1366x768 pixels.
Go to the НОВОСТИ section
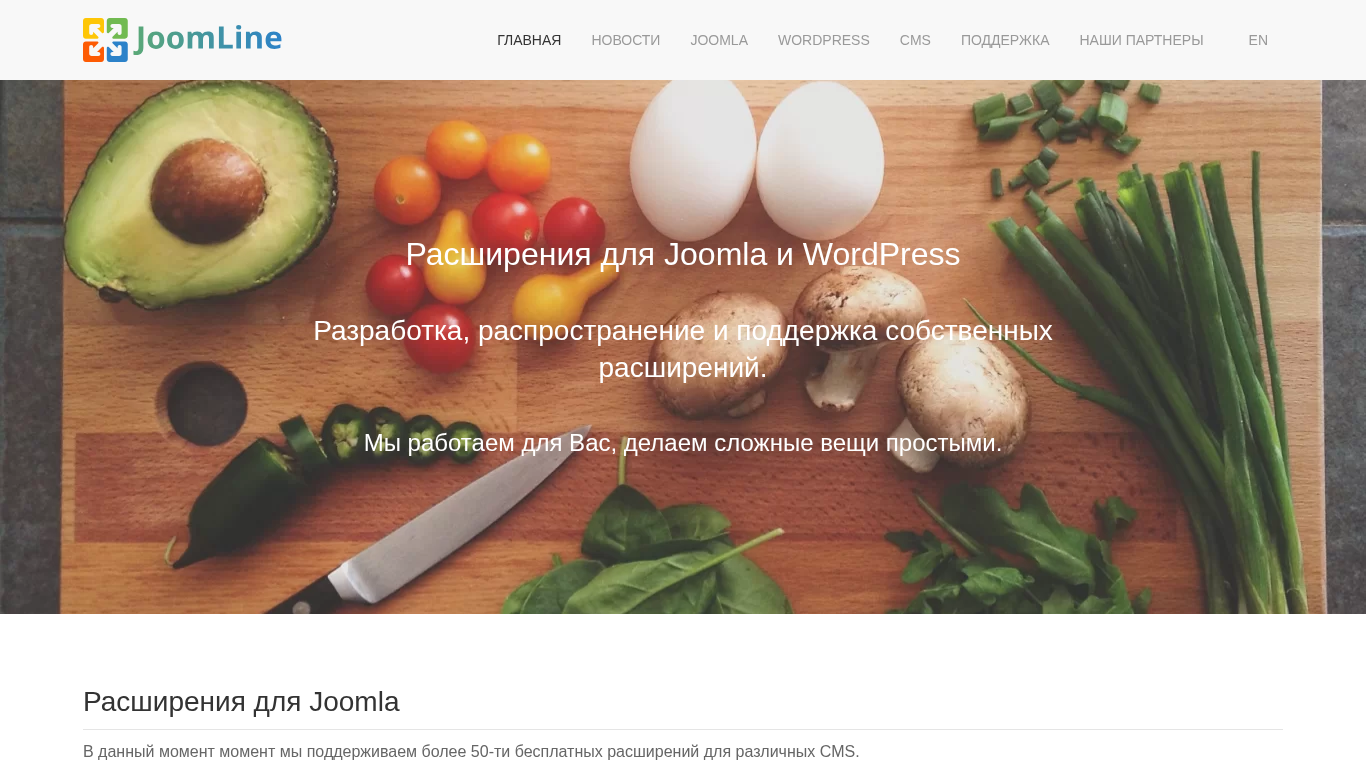(626, 40)
